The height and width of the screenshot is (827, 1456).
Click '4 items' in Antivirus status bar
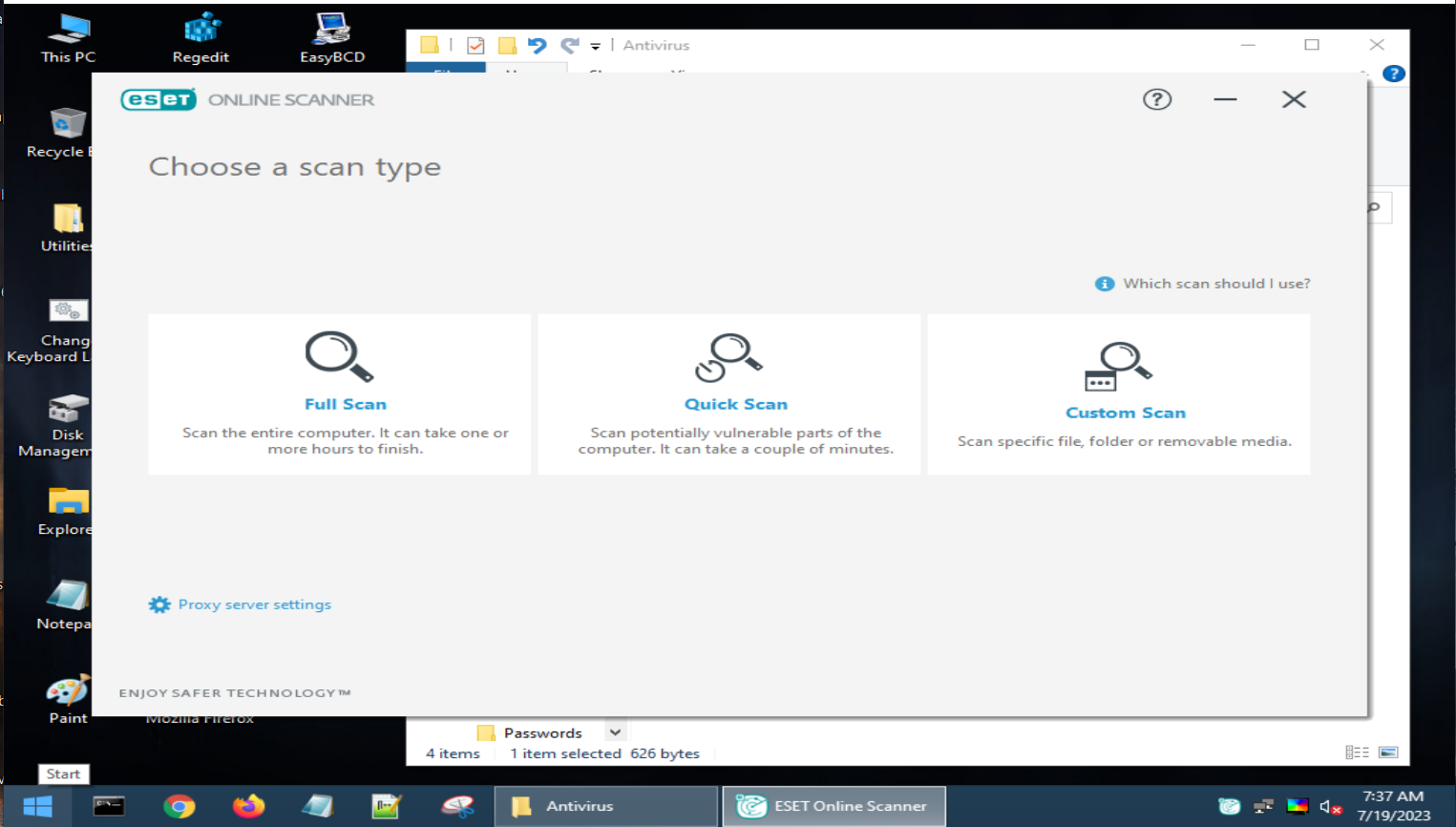point(453,753)
